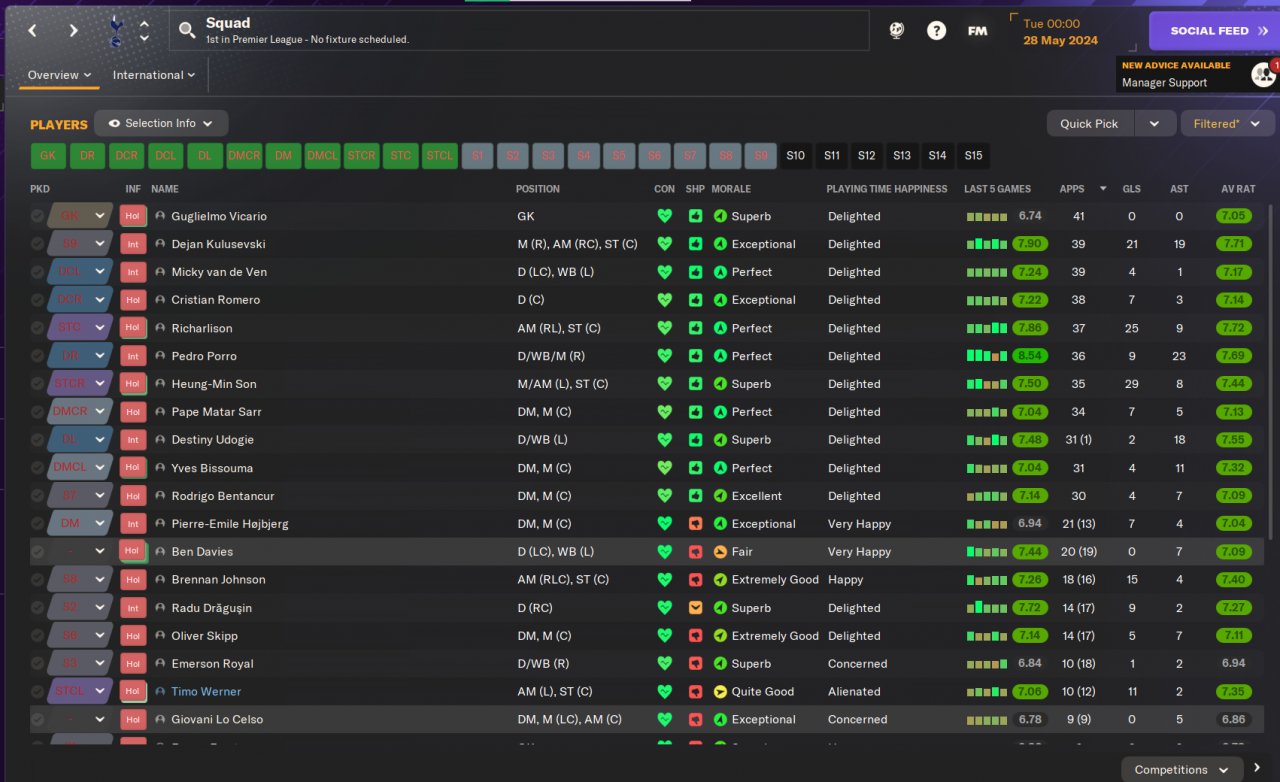Open the Filtered dropdown
The width and height of the screenshot is (1280, 782).
[1227, 124]
